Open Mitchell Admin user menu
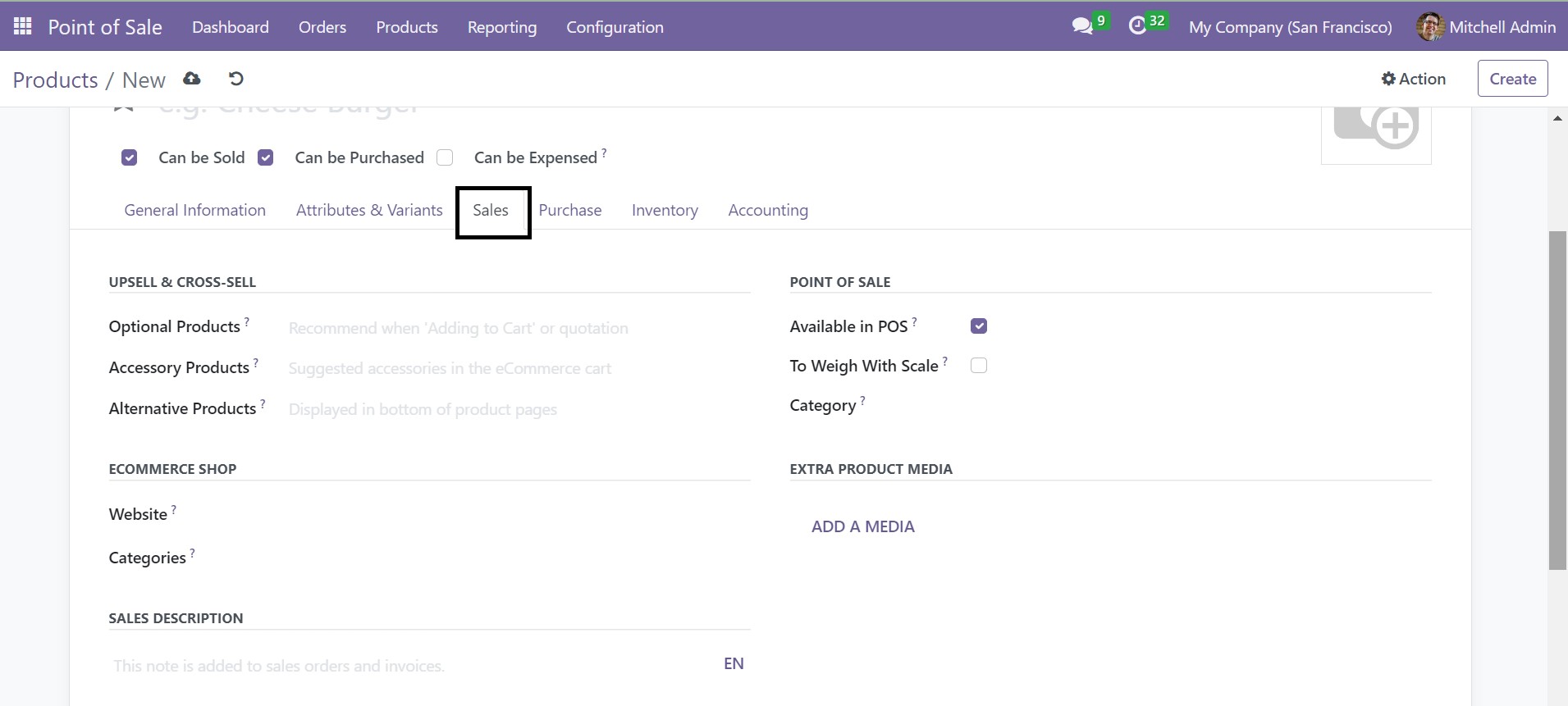 tap(1486, 27)
